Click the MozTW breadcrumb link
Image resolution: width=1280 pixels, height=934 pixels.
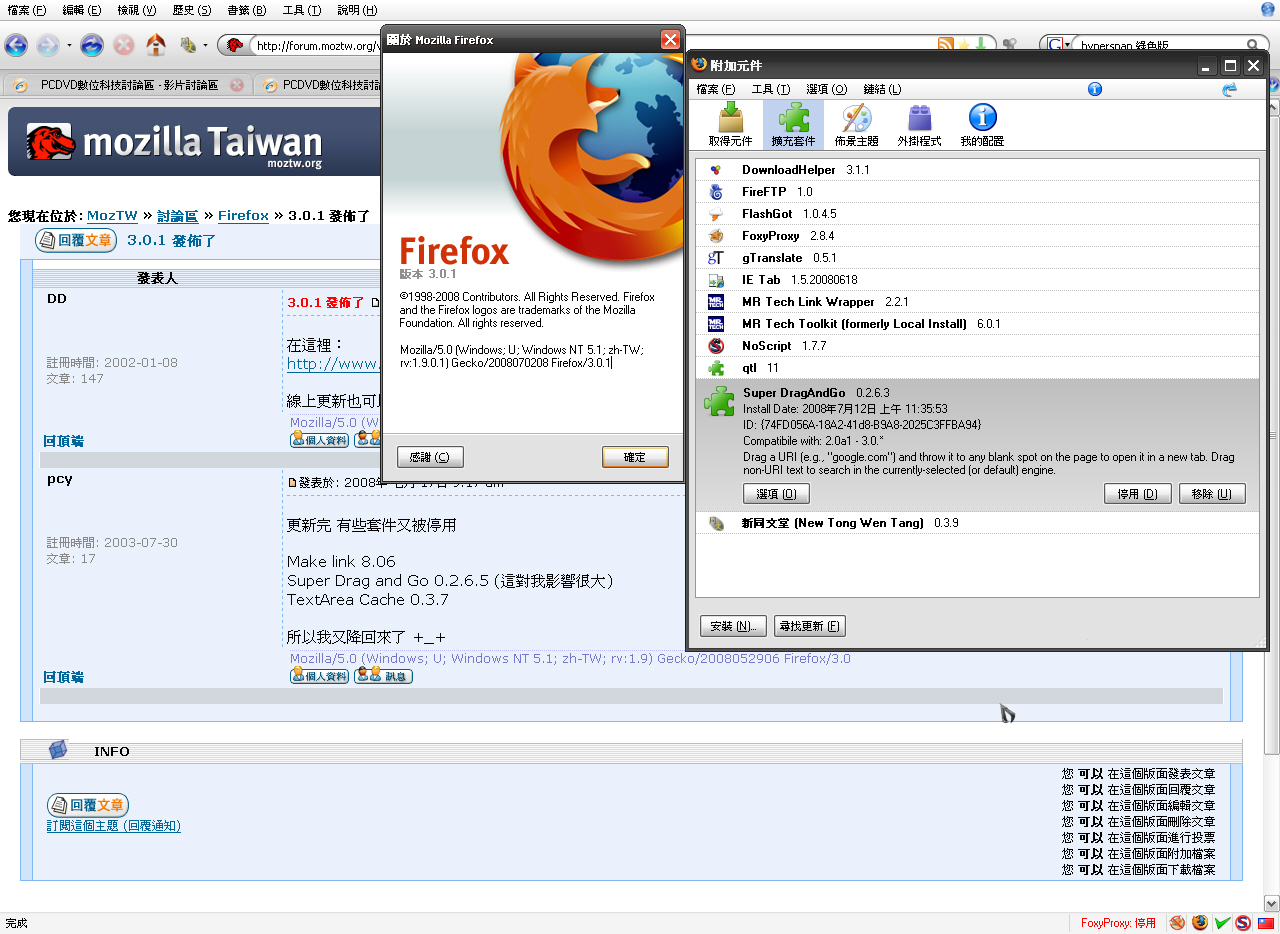pos(112,216)
